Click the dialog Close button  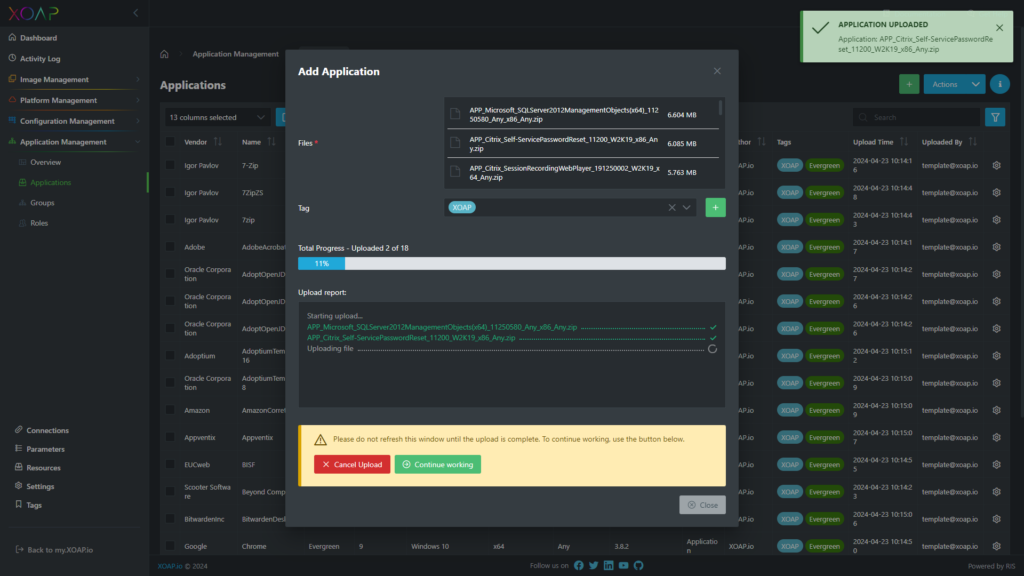point(702,505)
